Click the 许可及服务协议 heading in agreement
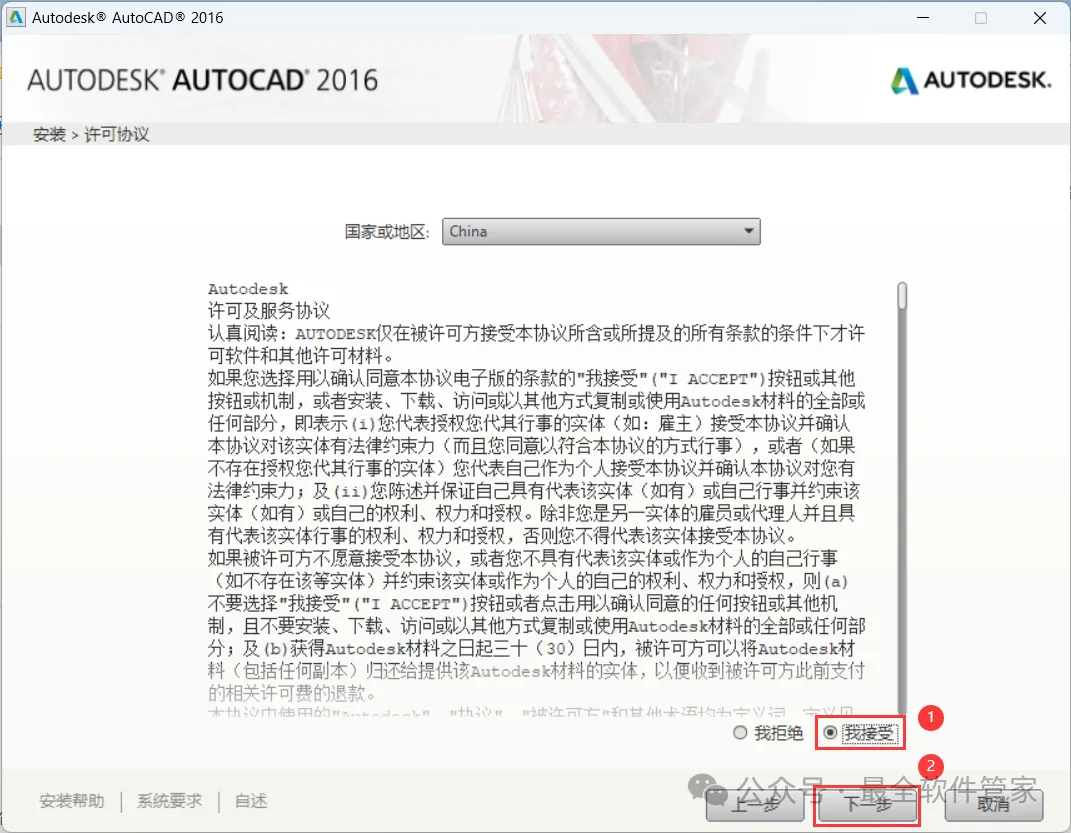Viewport: 1071px width, 833px height. (x=269, y=311)
